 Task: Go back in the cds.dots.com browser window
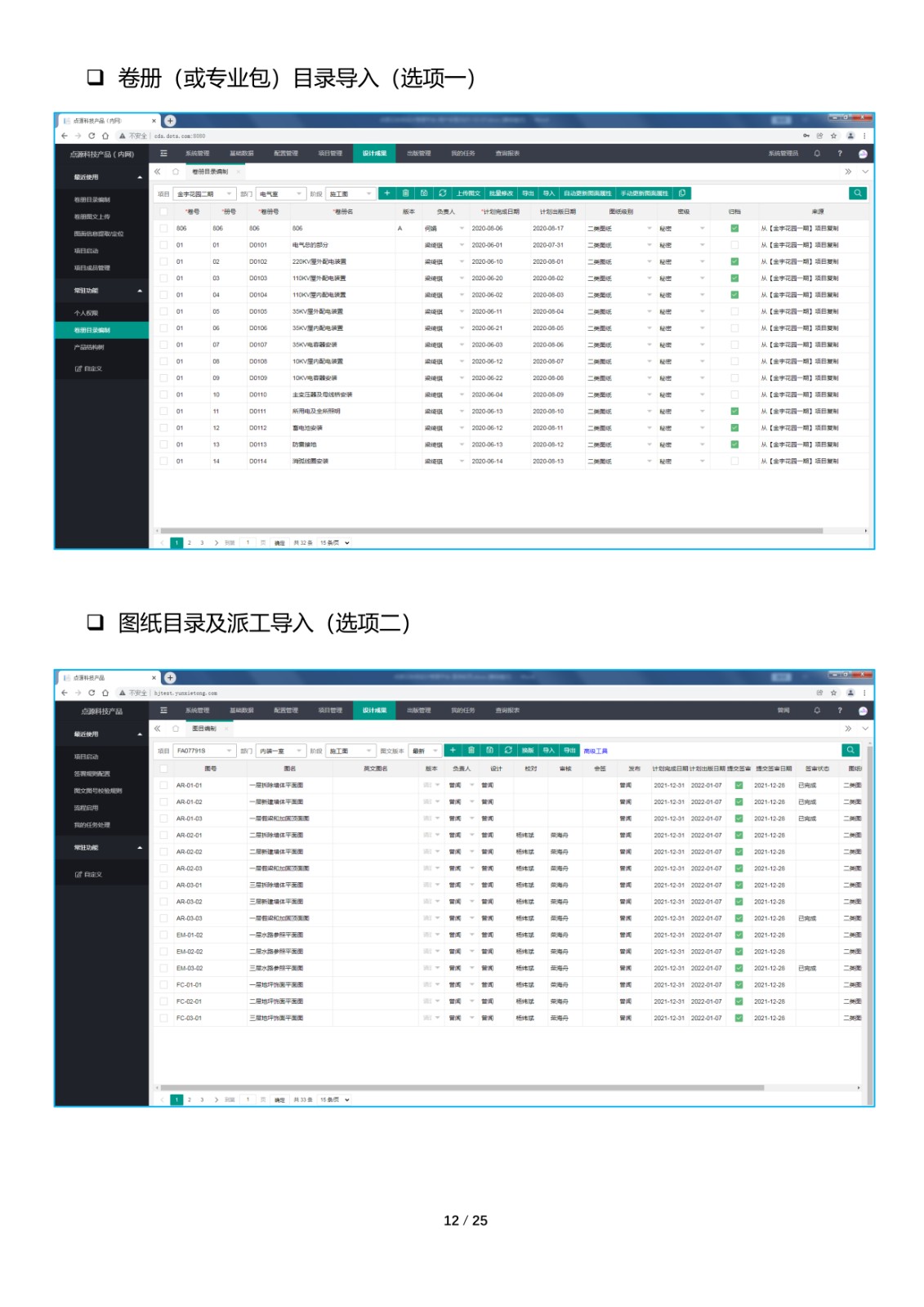click(65, 136)
